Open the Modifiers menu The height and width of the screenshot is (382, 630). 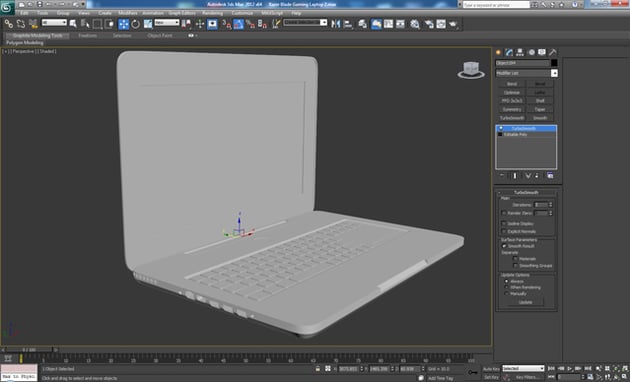(128, 13)
